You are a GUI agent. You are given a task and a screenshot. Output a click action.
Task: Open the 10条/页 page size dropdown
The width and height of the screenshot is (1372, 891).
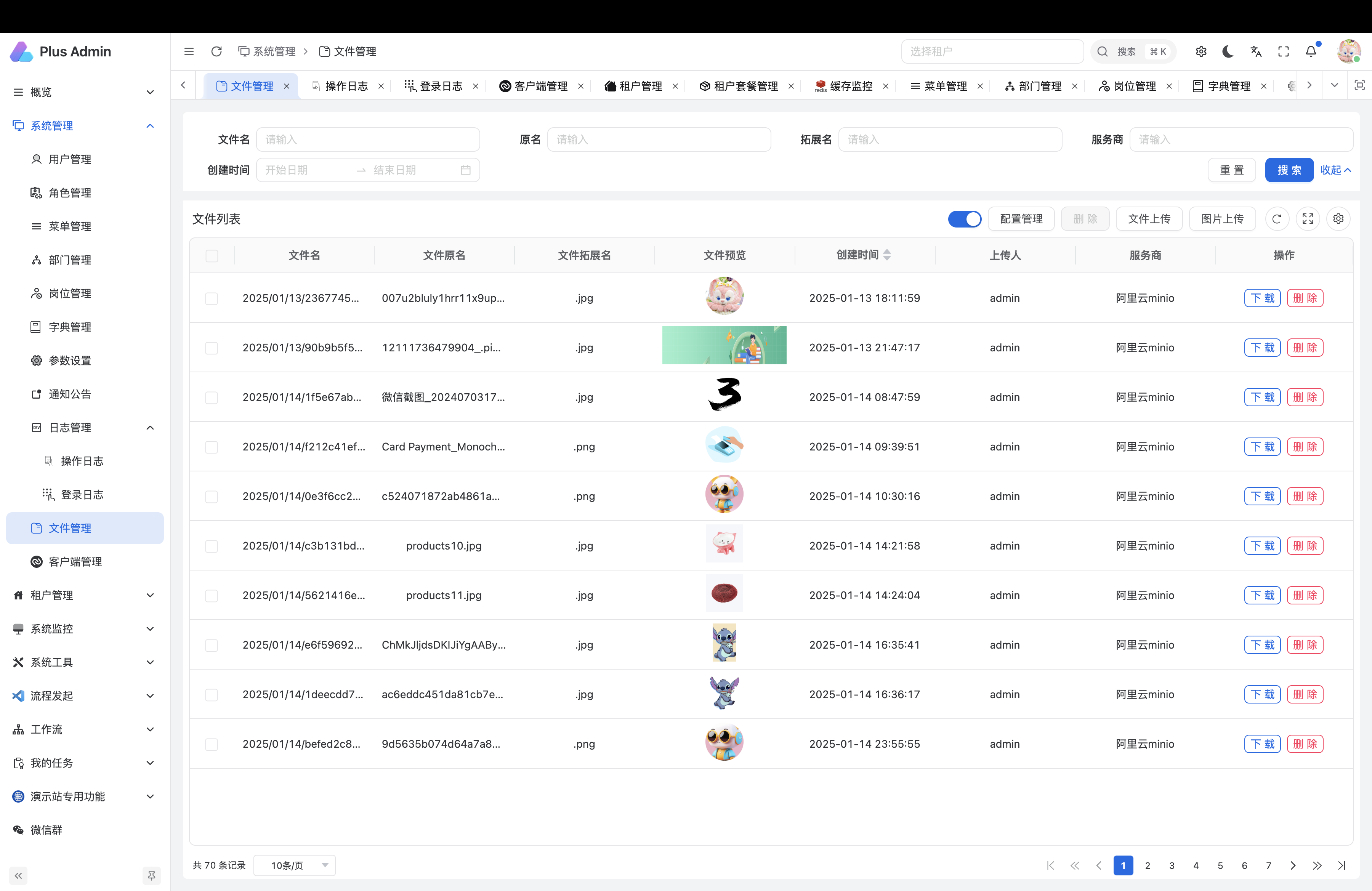click(295, 865)
